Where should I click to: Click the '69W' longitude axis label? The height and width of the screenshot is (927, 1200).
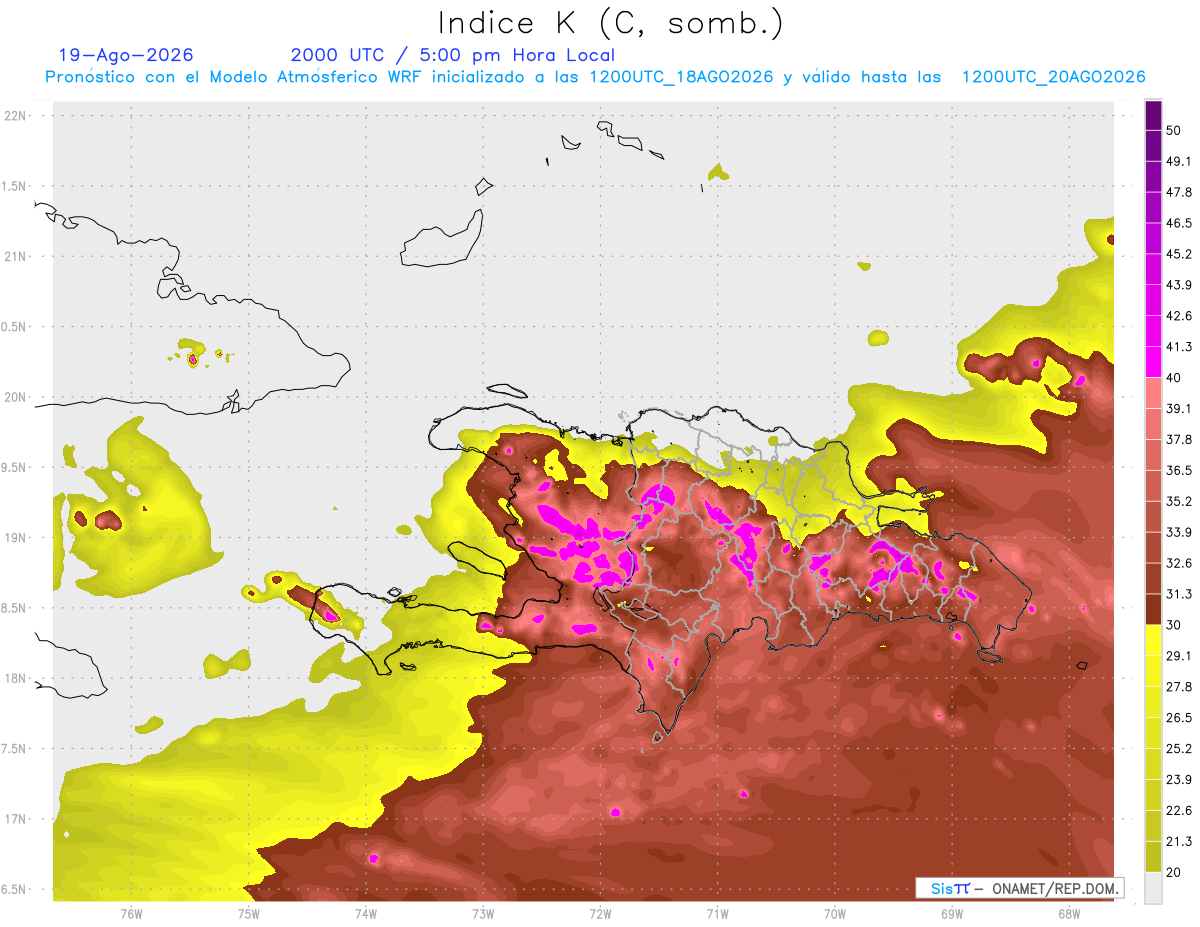click(952, 914)
